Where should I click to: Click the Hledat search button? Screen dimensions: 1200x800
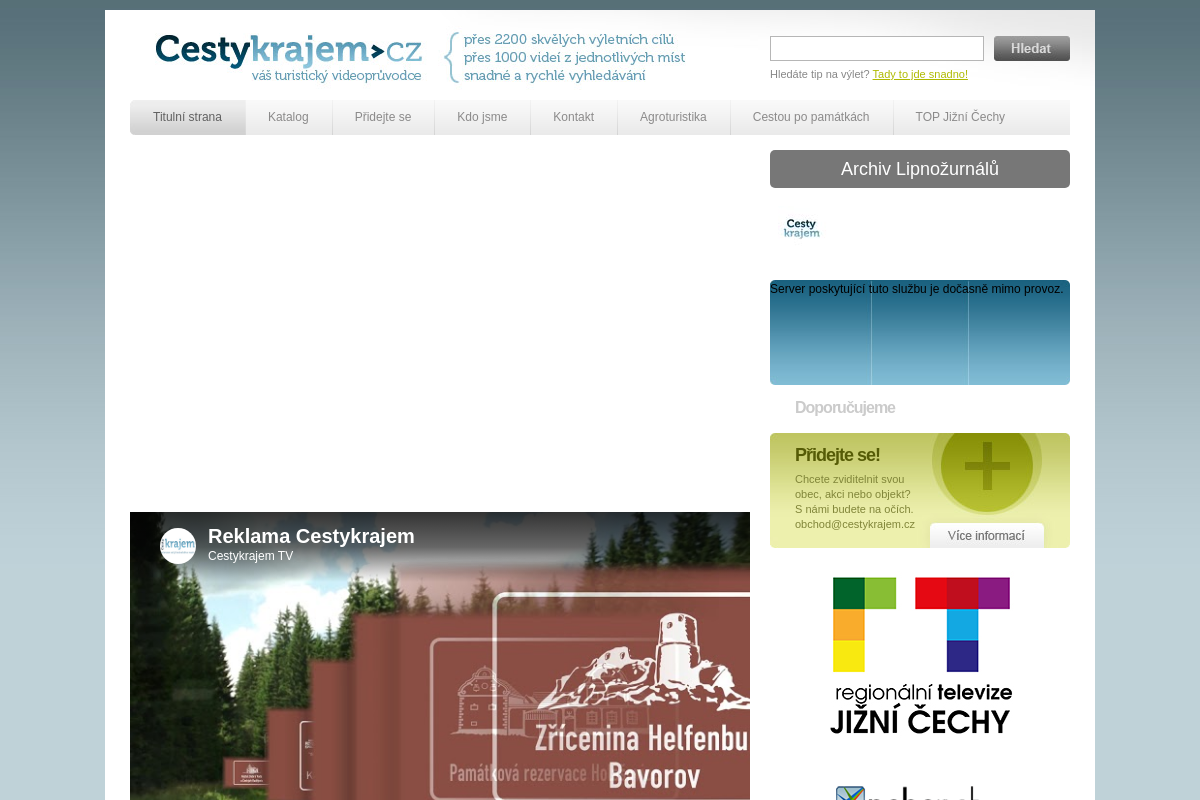pos(1032,48)
